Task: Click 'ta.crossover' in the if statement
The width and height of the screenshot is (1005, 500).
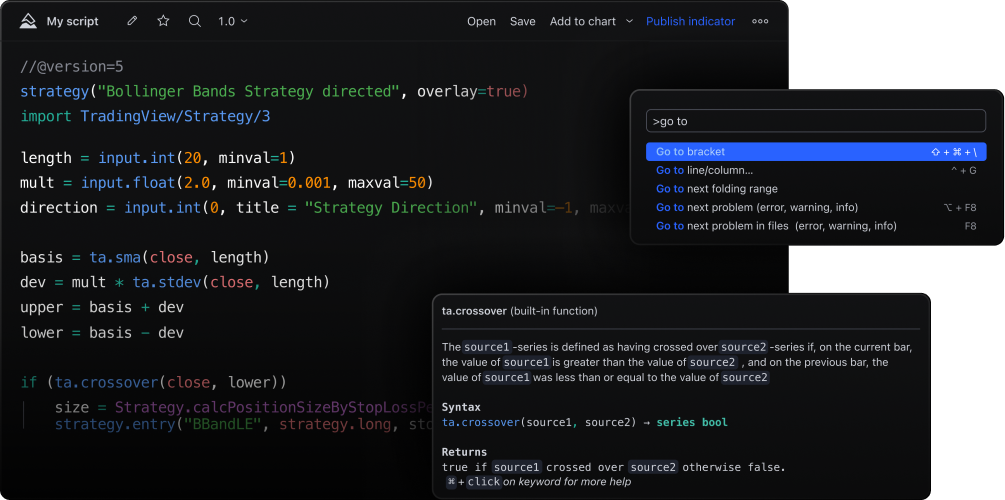Action: click(106, 383)
